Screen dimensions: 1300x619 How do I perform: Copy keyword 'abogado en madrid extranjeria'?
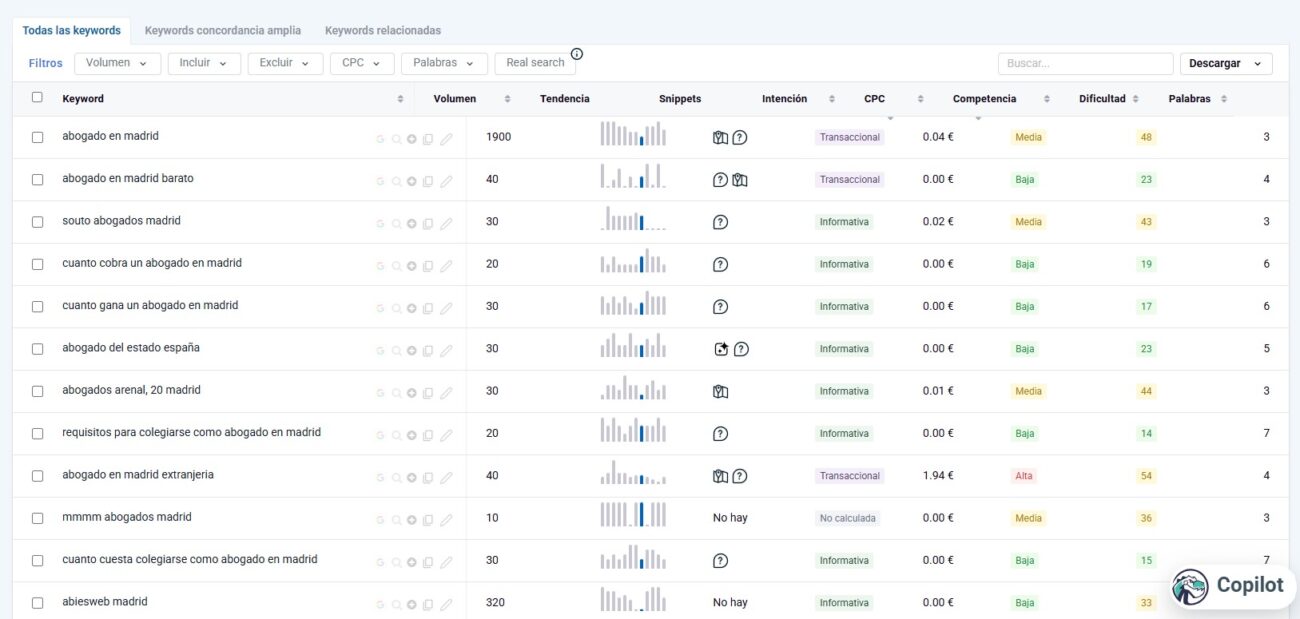pos(428,478)
